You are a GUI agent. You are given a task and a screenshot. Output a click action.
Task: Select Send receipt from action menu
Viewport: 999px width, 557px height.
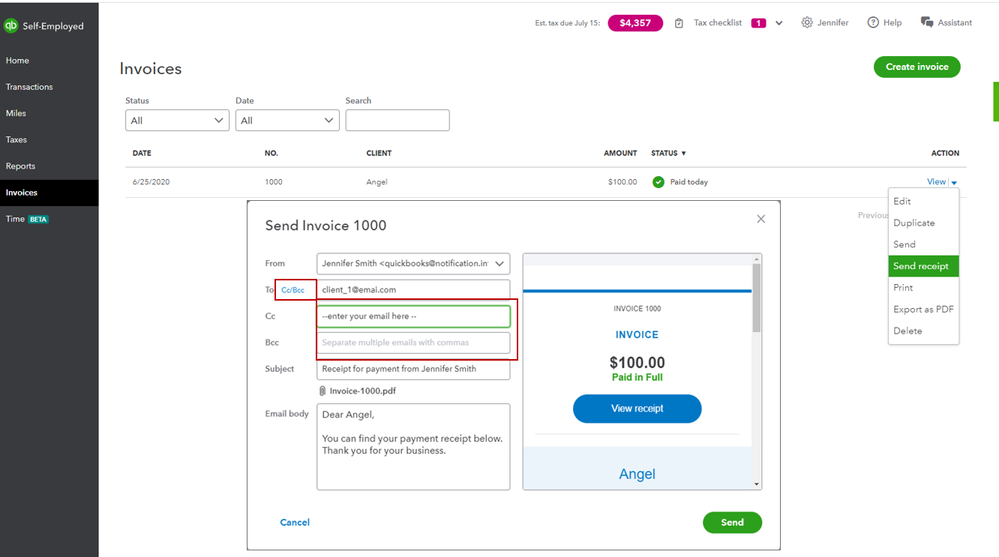point(923,266)
